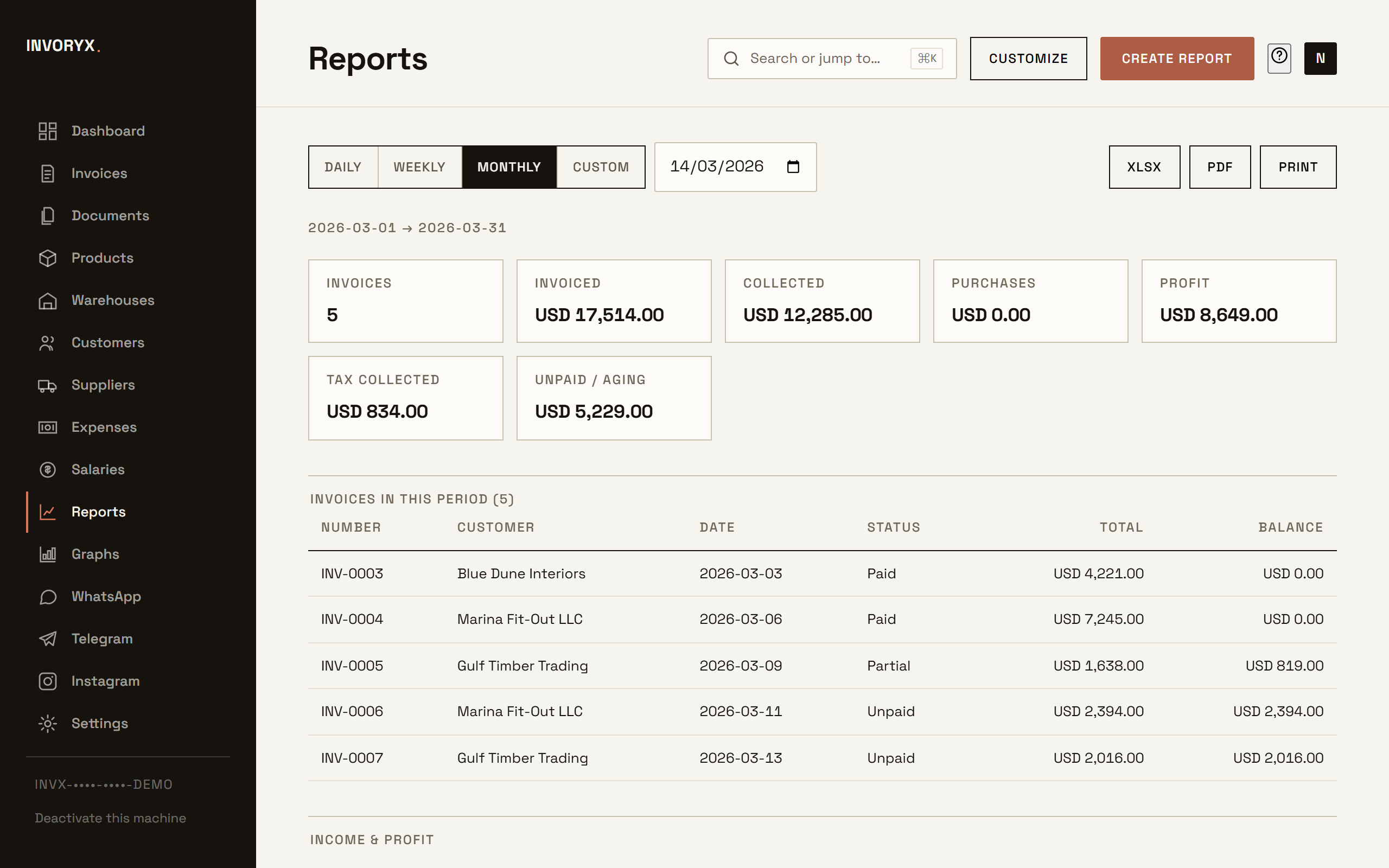Open user avatar N menu

[1320, 59]
